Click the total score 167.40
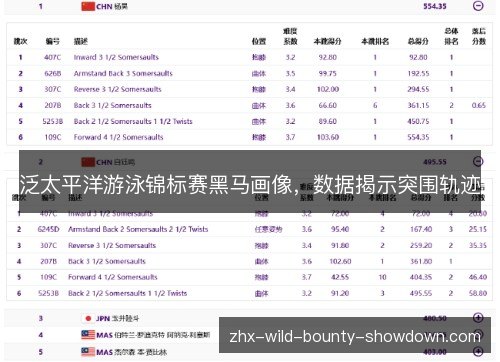This screenshot has width=500, height=362. tap(421, 229)
